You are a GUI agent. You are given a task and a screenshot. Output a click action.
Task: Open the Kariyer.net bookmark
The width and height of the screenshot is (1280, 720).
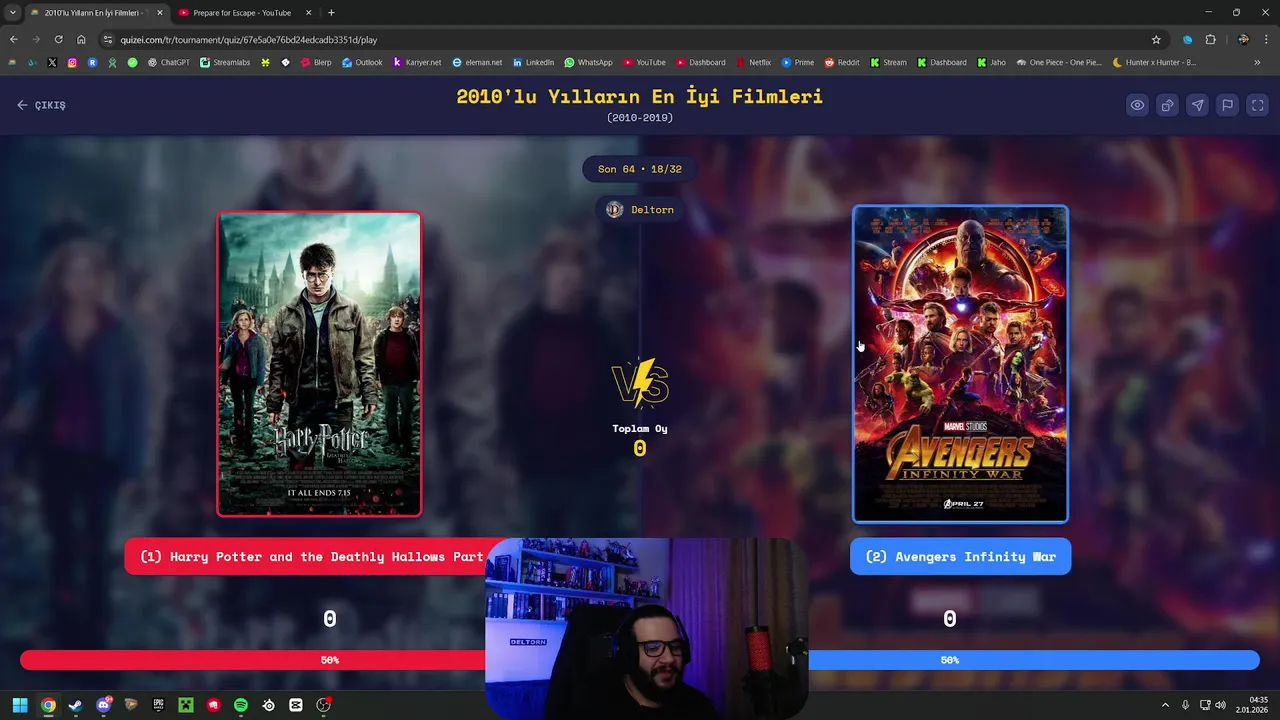tap(417, 62)
